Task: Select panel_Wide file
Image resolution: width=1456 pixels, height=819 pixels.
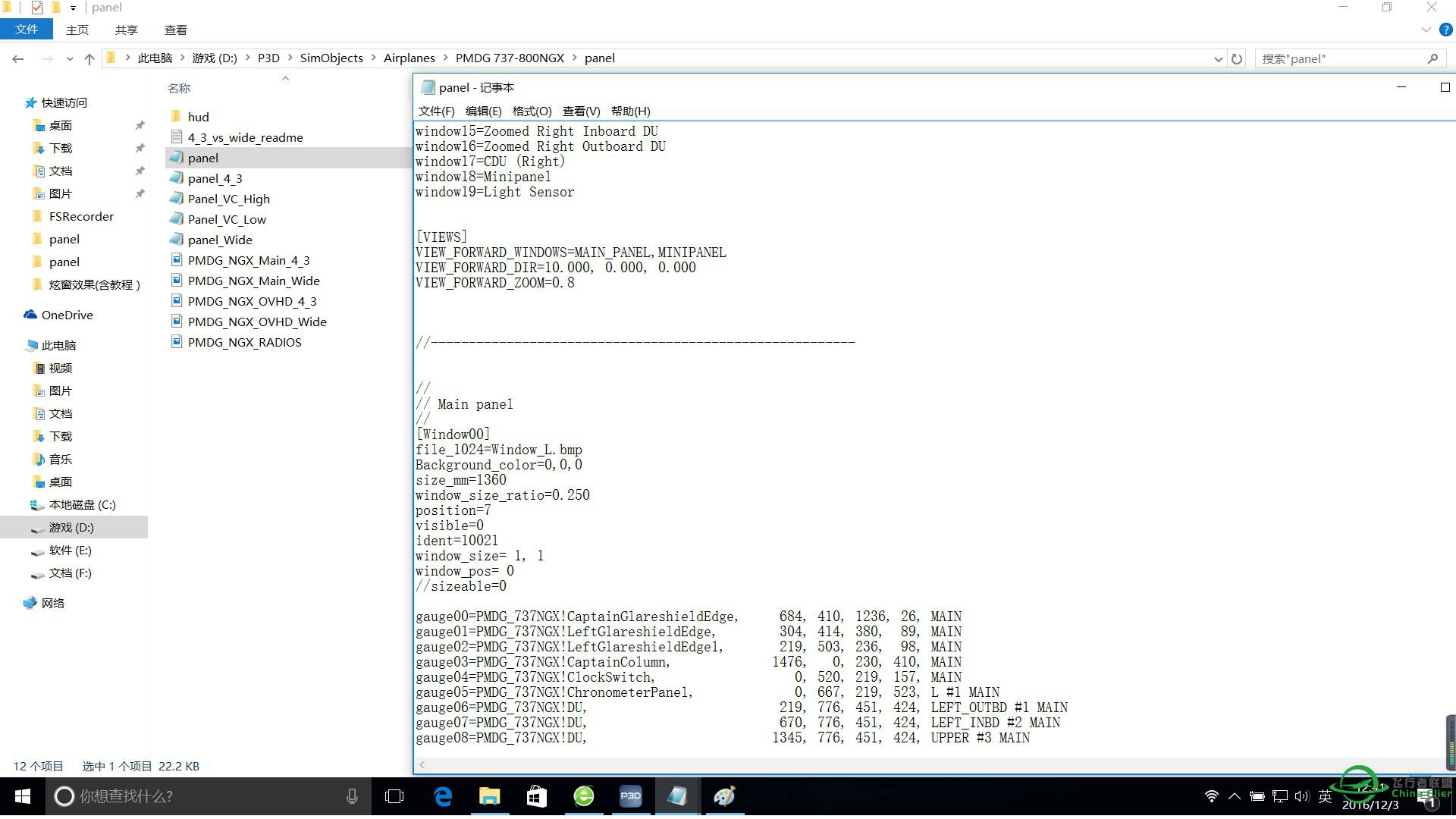Action: click(x=220, y=240)
